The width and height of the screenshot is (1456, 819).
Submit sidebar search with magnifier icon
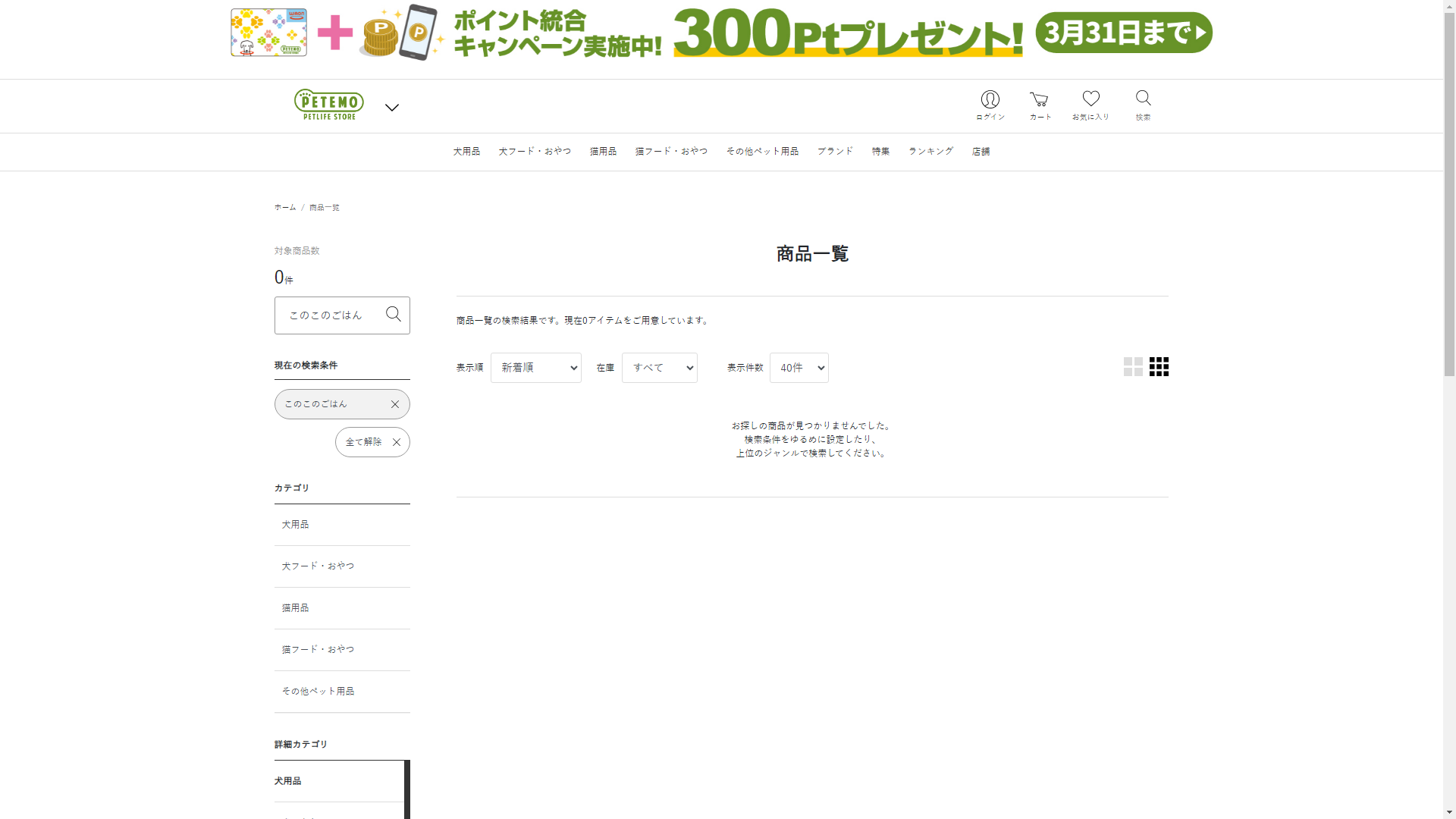393,314
